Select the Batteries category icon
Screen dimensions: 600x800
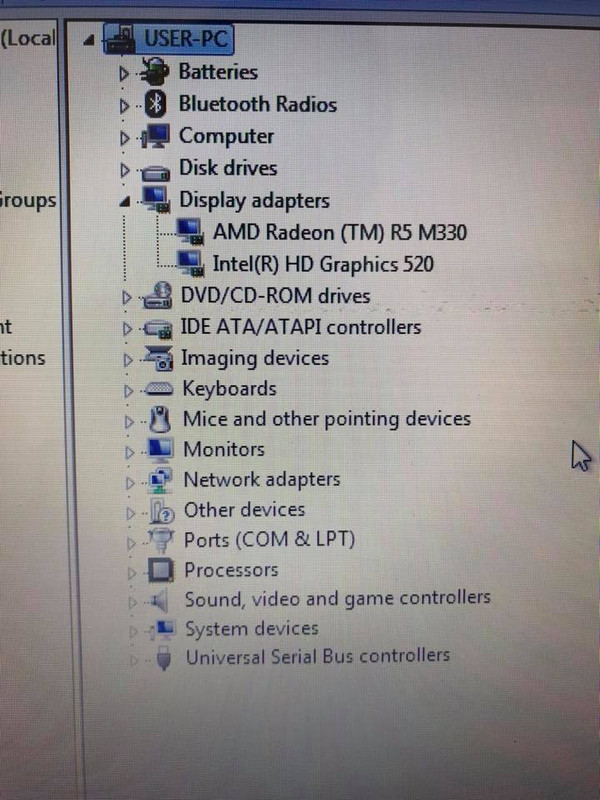(x=155, y=71)
